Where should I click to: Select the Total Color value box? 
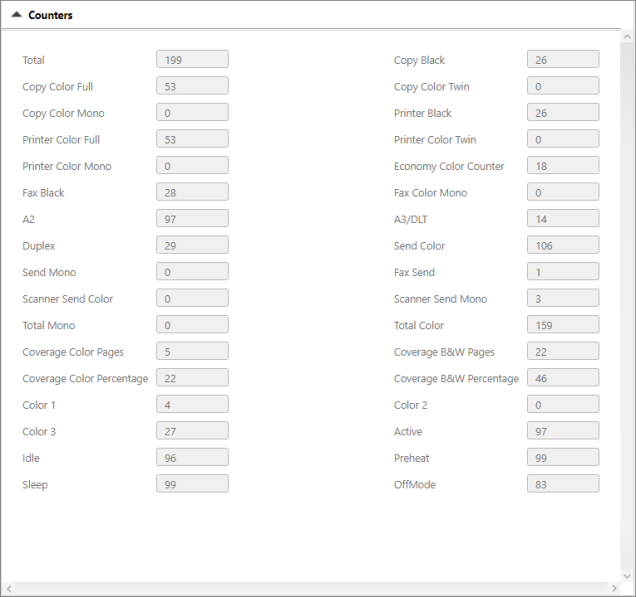[563, 325]
